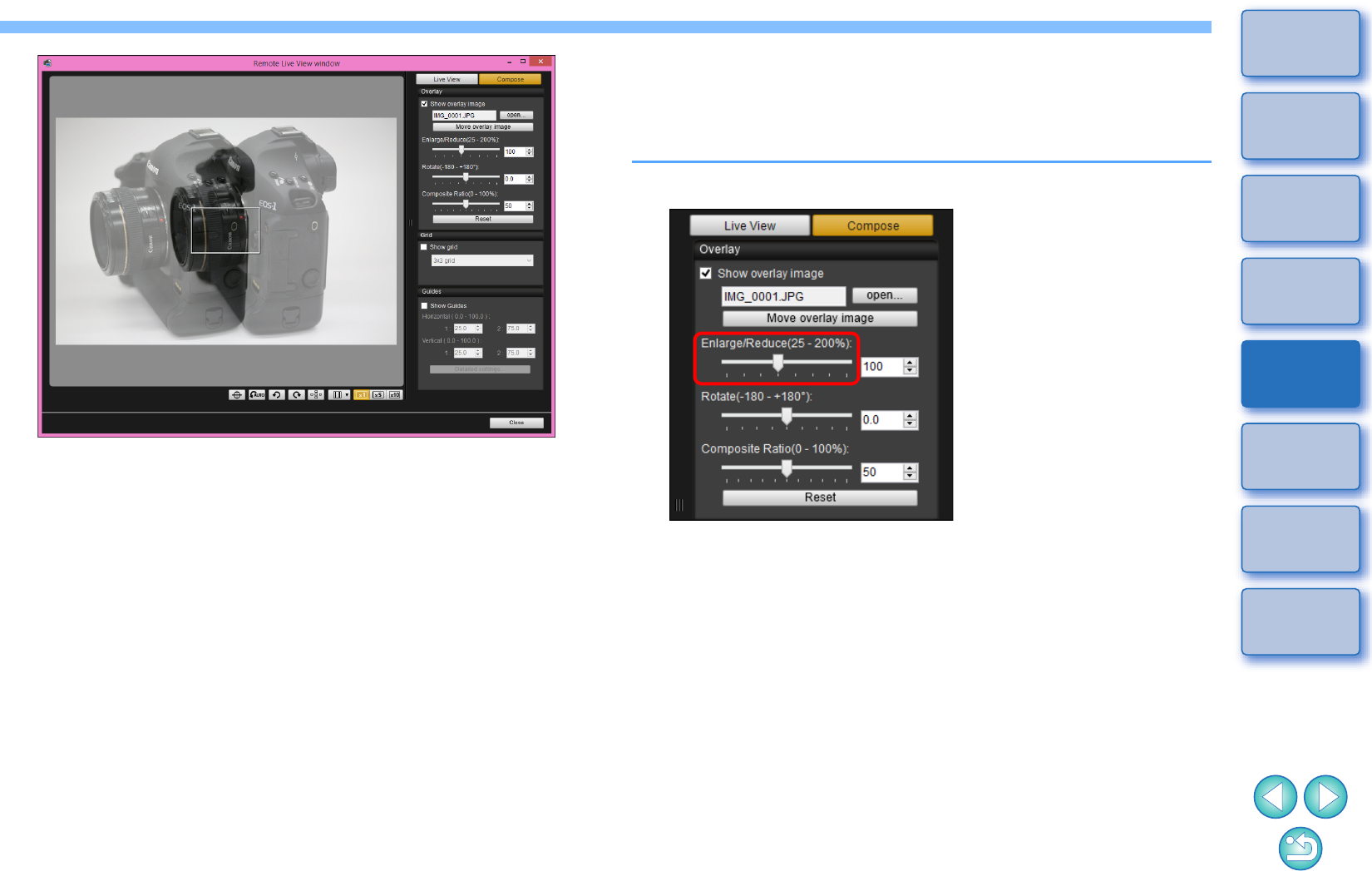Click Horizontal guide 2 value field 75.0
This screenshot has height=871, width=1372.
point(517,329)
